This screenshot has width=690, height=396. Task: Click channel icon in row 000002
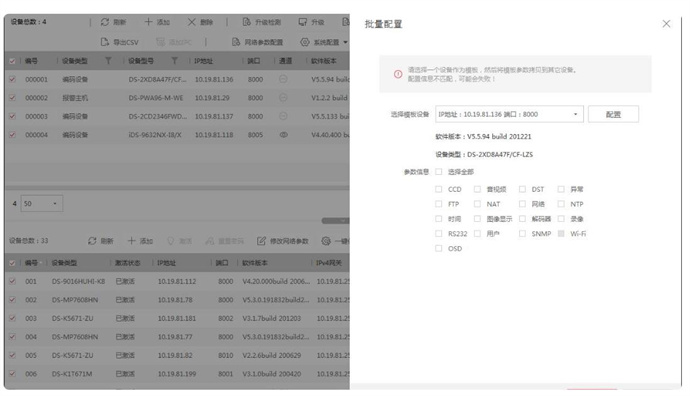click(283, 98)
